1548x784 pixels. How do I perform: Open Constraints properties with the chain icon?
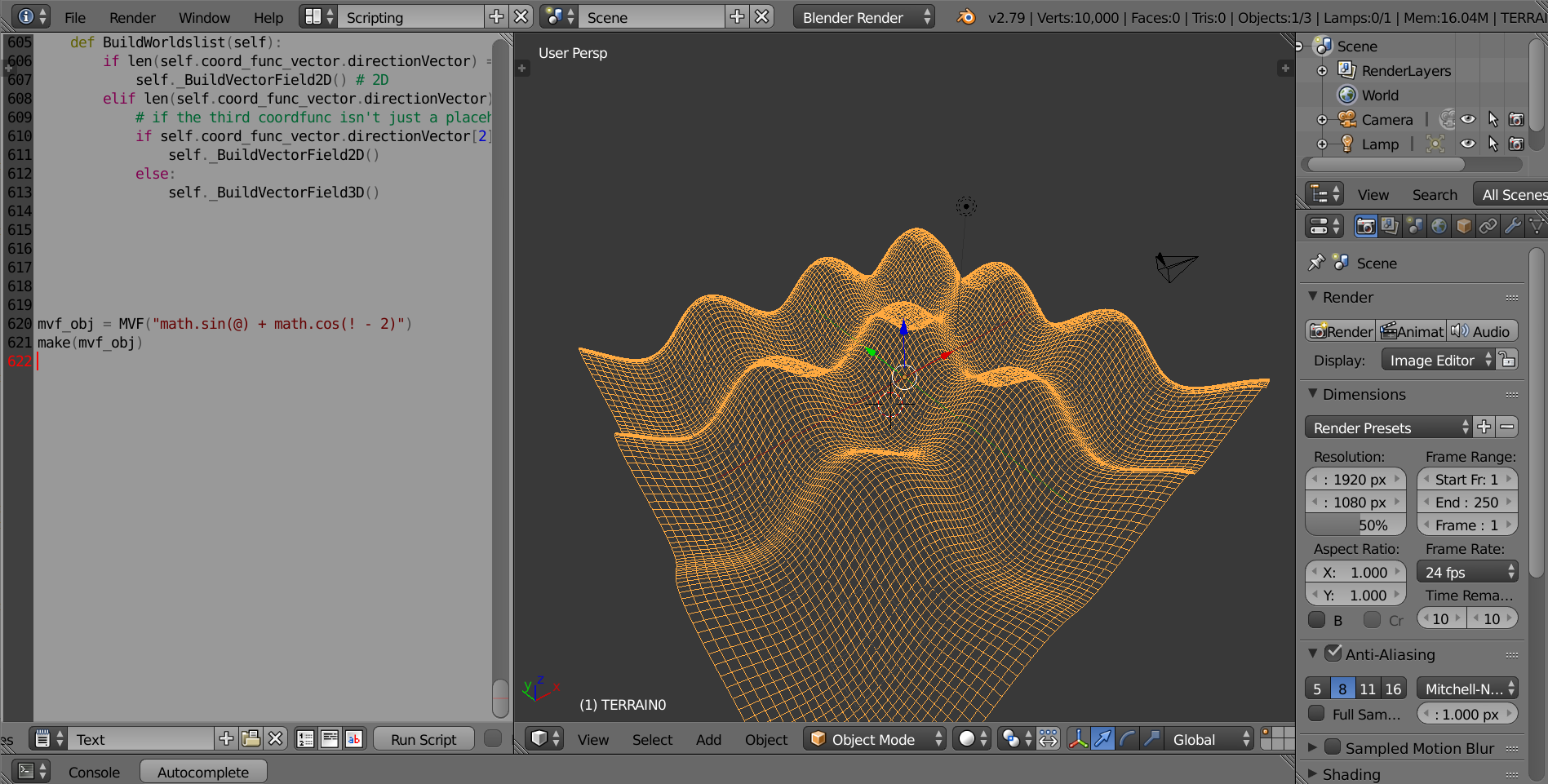(1488, 226)
